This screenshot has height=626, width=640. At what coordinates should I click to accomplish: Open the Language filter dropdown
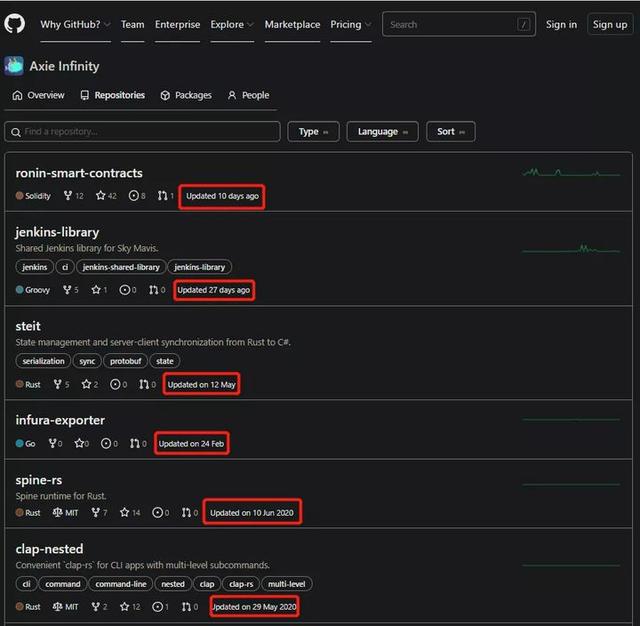(x=383, y=132)
